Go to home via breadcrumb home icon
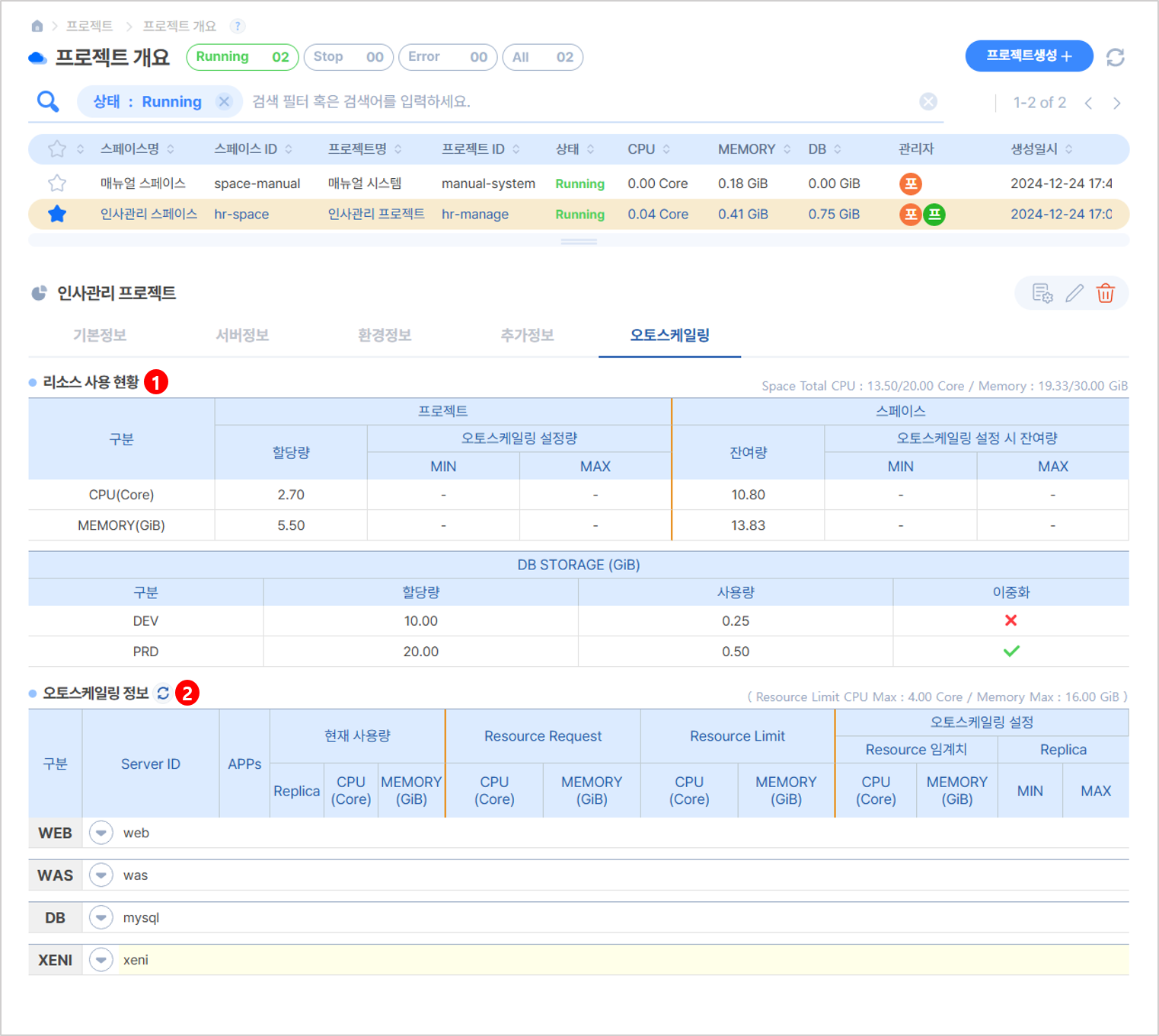The height and width of the screenshot is (1036, 1159). (x=37, y=26)
